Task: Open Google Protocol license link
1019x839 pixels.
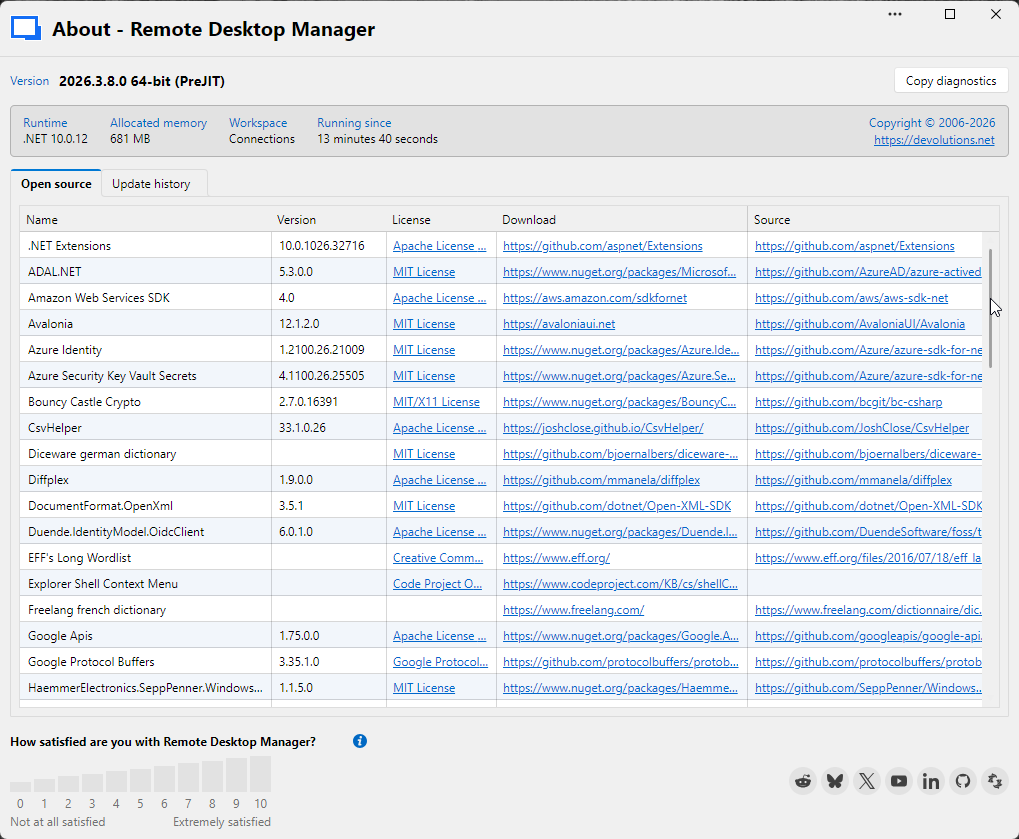Action: coord(440,662)
